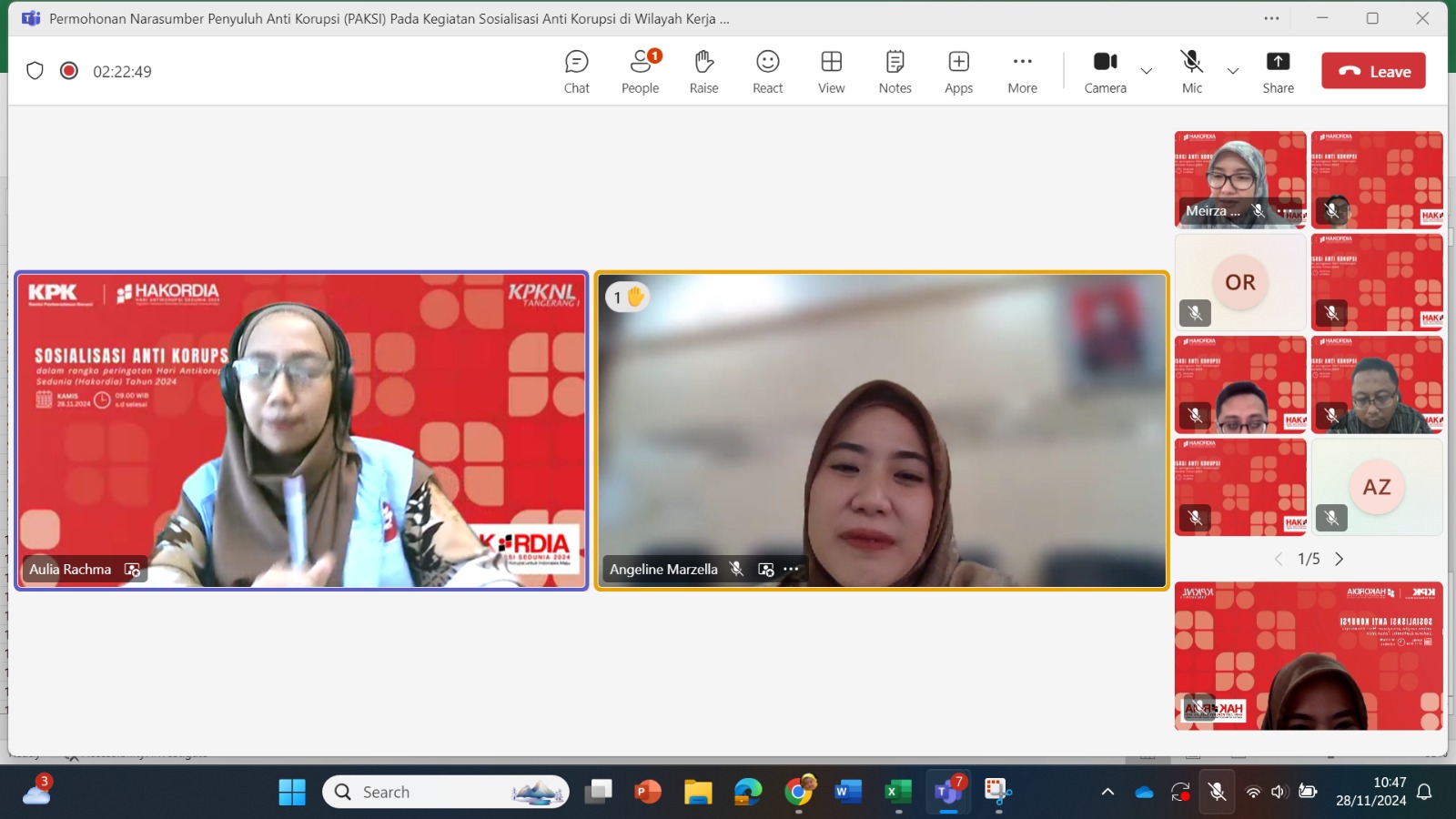
Task: Open more options for Angeline Marzella
Action: click(792, 570)
